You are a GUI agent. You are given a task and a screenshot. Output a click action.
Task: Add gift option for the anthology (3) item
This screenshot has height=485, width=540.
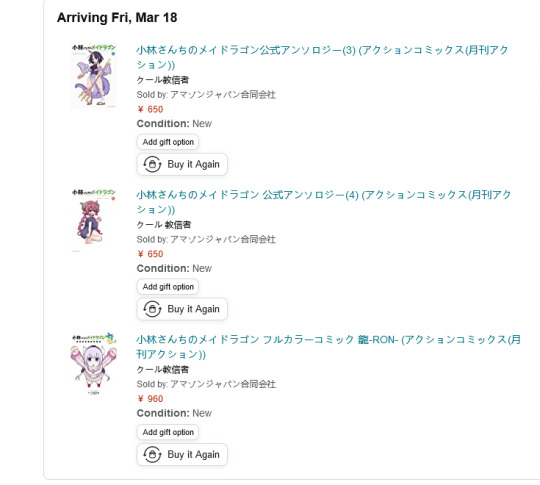[x=168, y=142]
